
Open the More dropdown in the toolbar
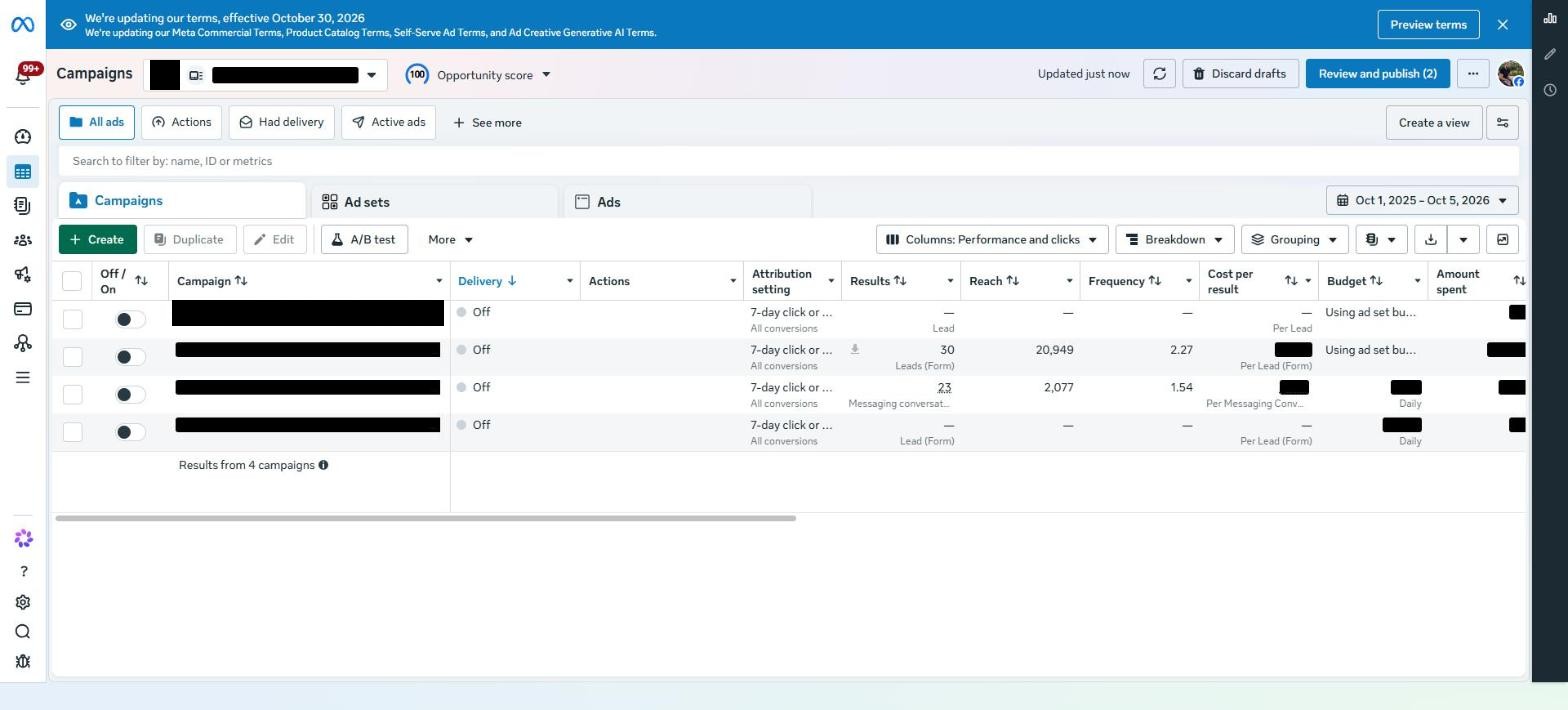[x=450, y=240]
